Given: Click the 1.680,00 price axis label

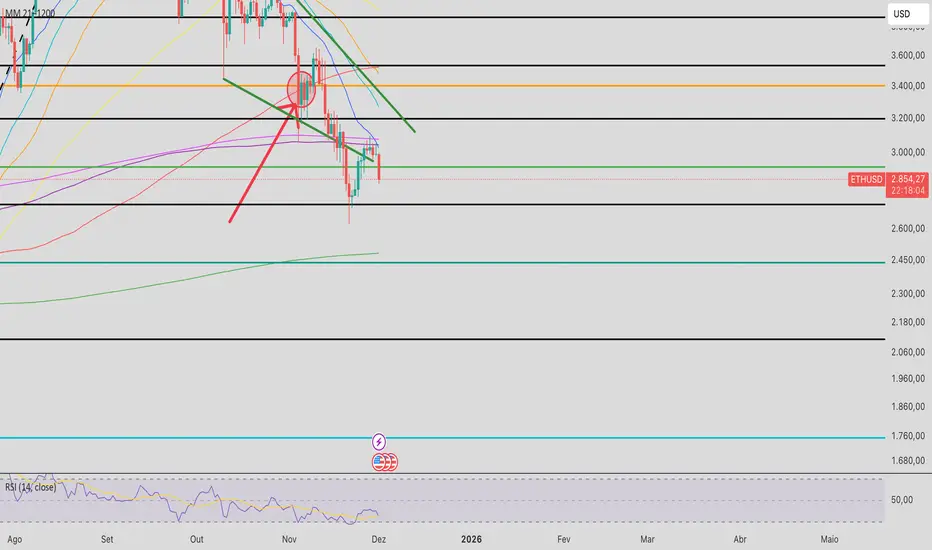Looking at the screenshot, I should pyautogui.click(x=908, y=461).
